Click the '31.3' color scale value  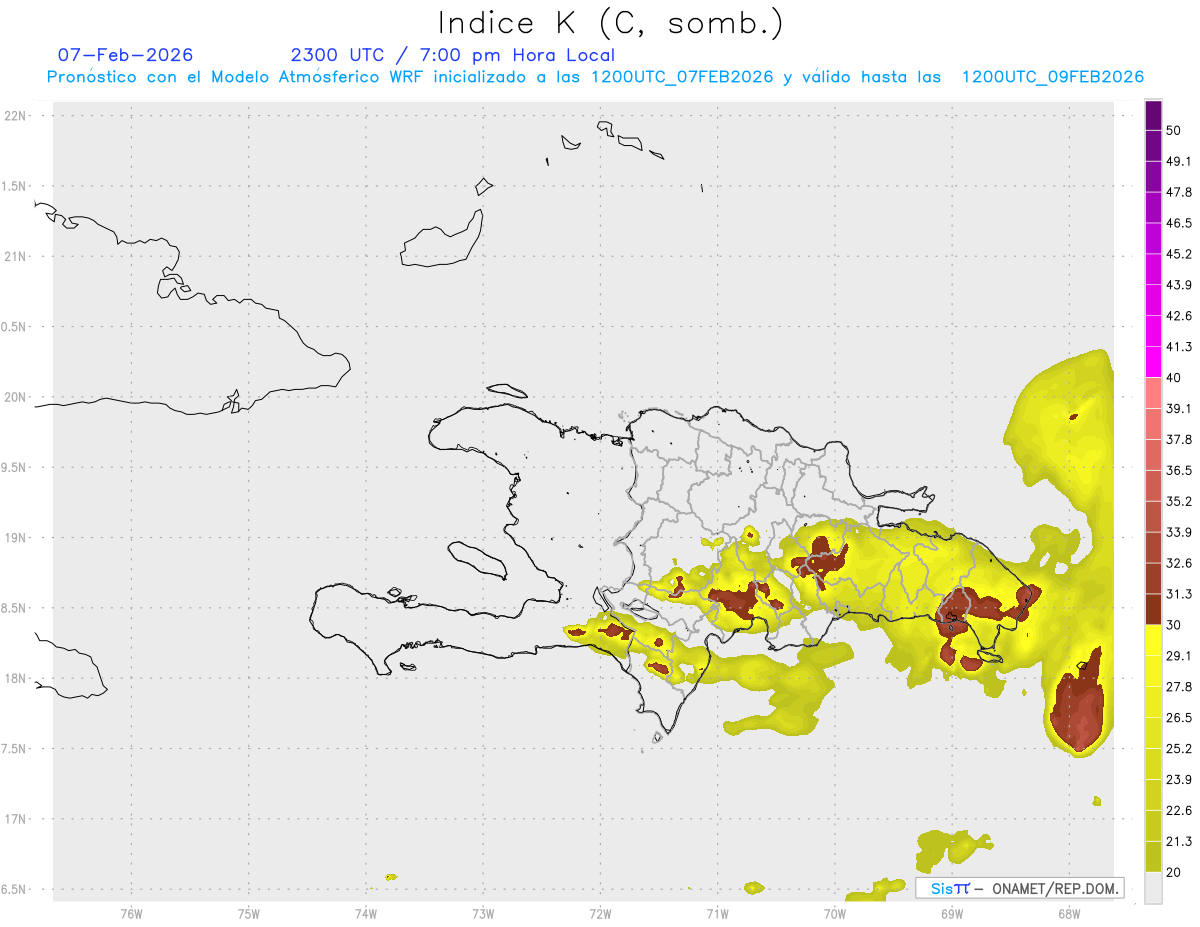1179,594
